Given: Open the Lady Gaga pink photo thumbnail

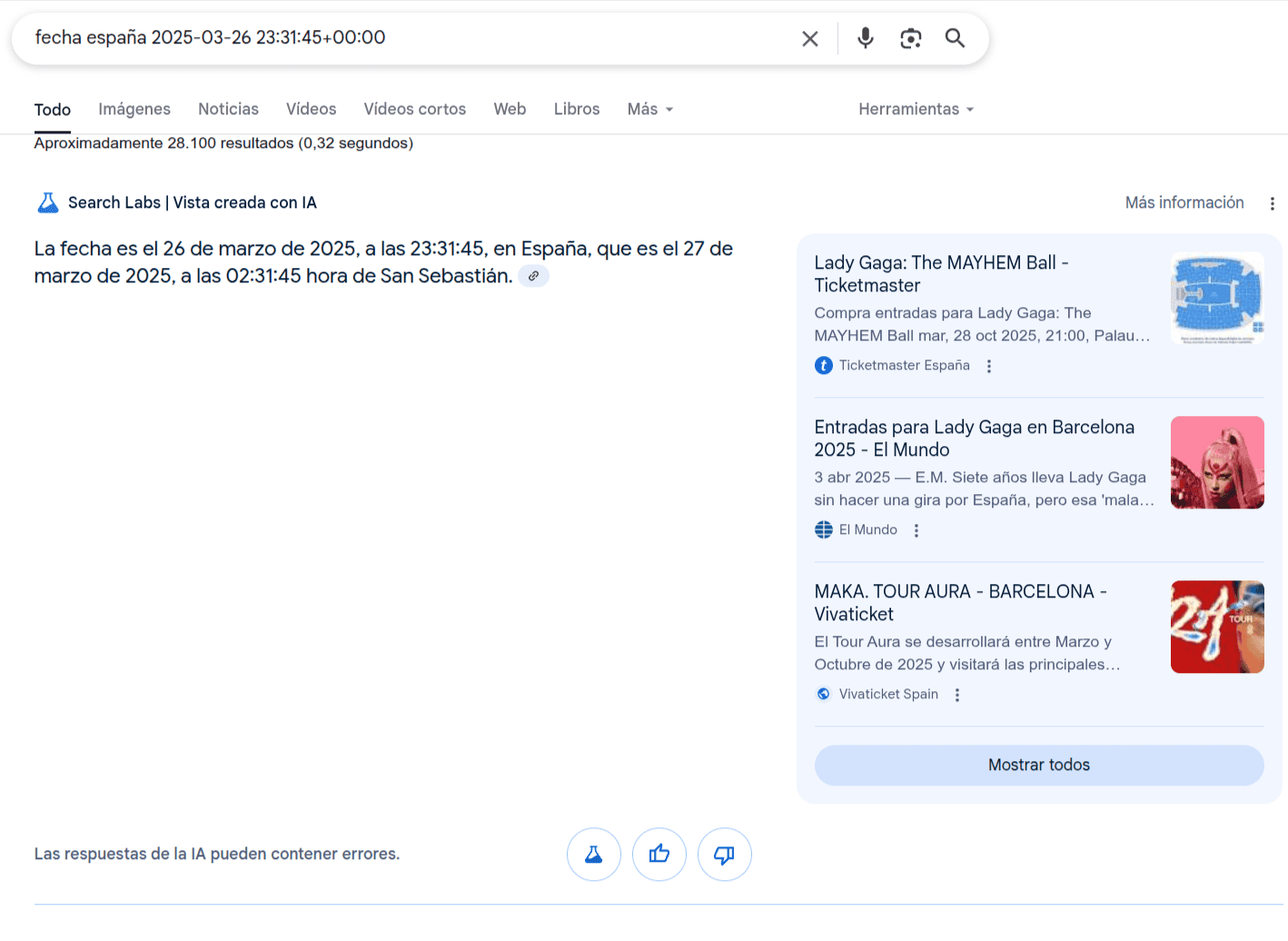Looking at the screenshot, I should point(1217,462).
